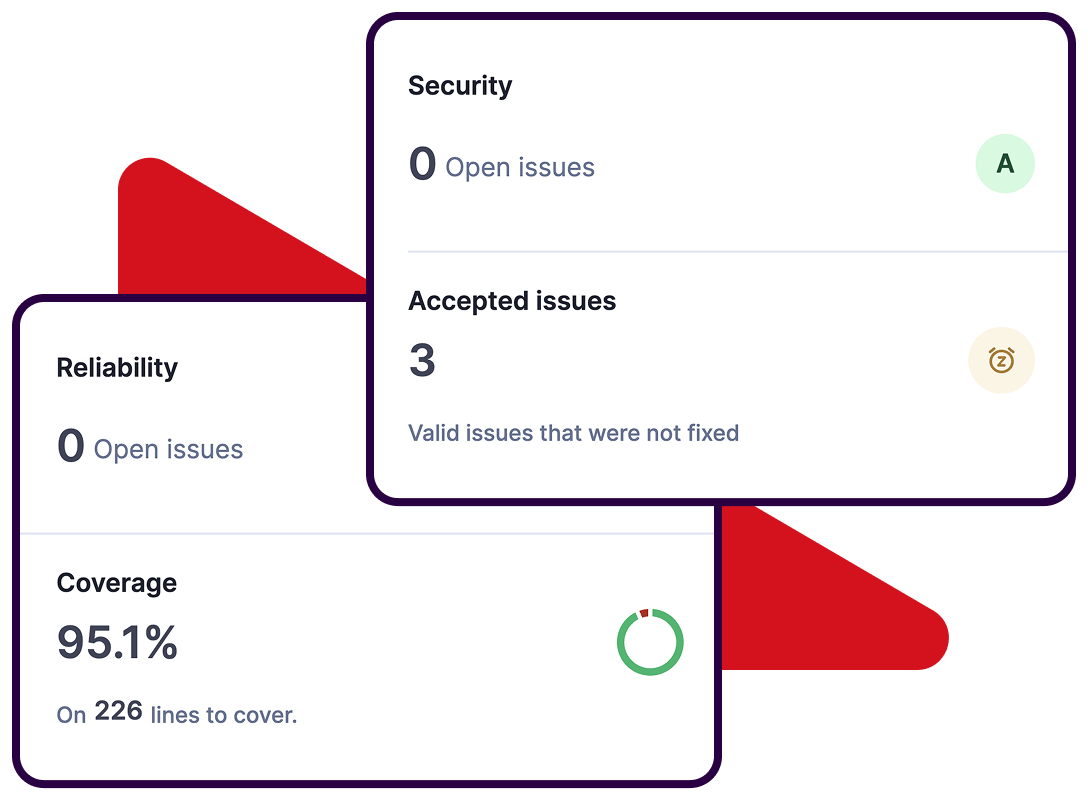Select 'Valid issues that were not fixed' text
This screenshot has width=1088, height=800.
(x=573, y=433)
